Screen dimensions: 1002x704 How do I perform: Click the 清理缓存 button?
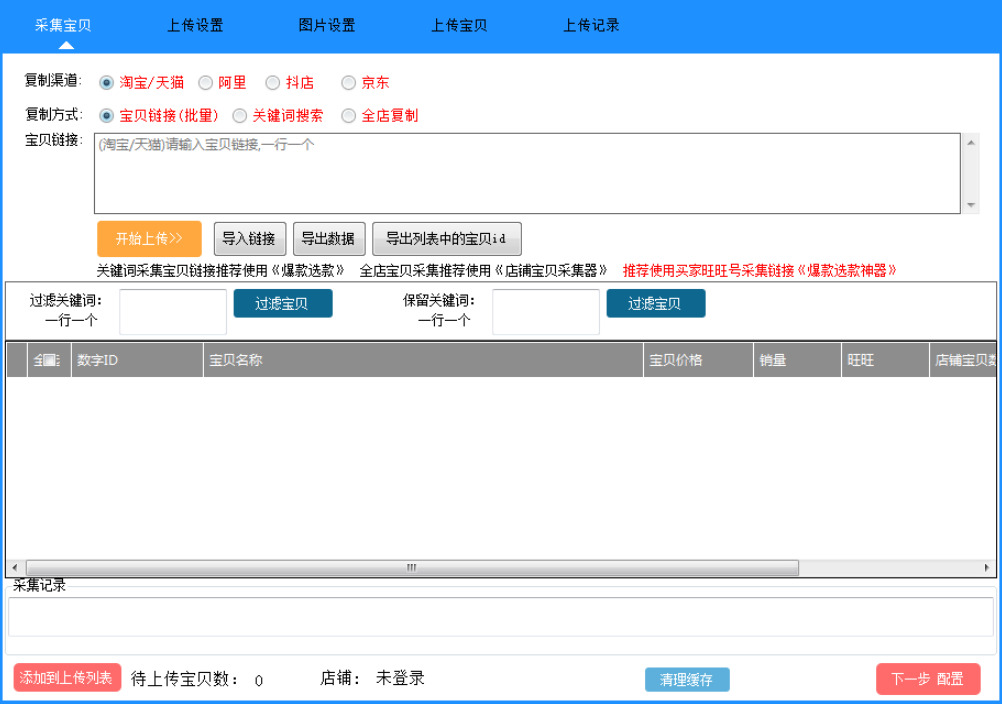(x=686, y=680)
